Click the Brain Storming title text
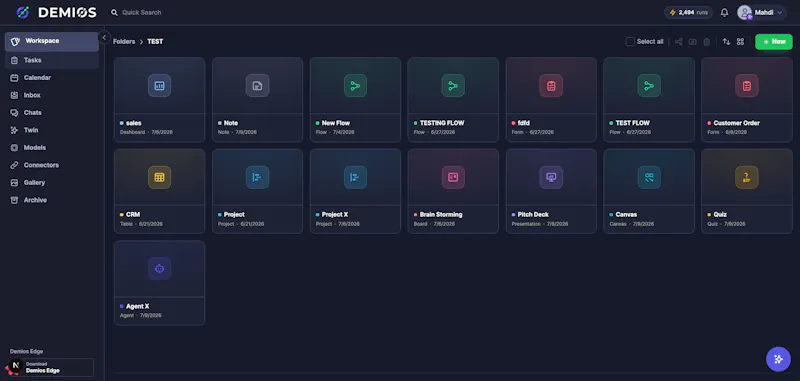 [x=441, y=215]
